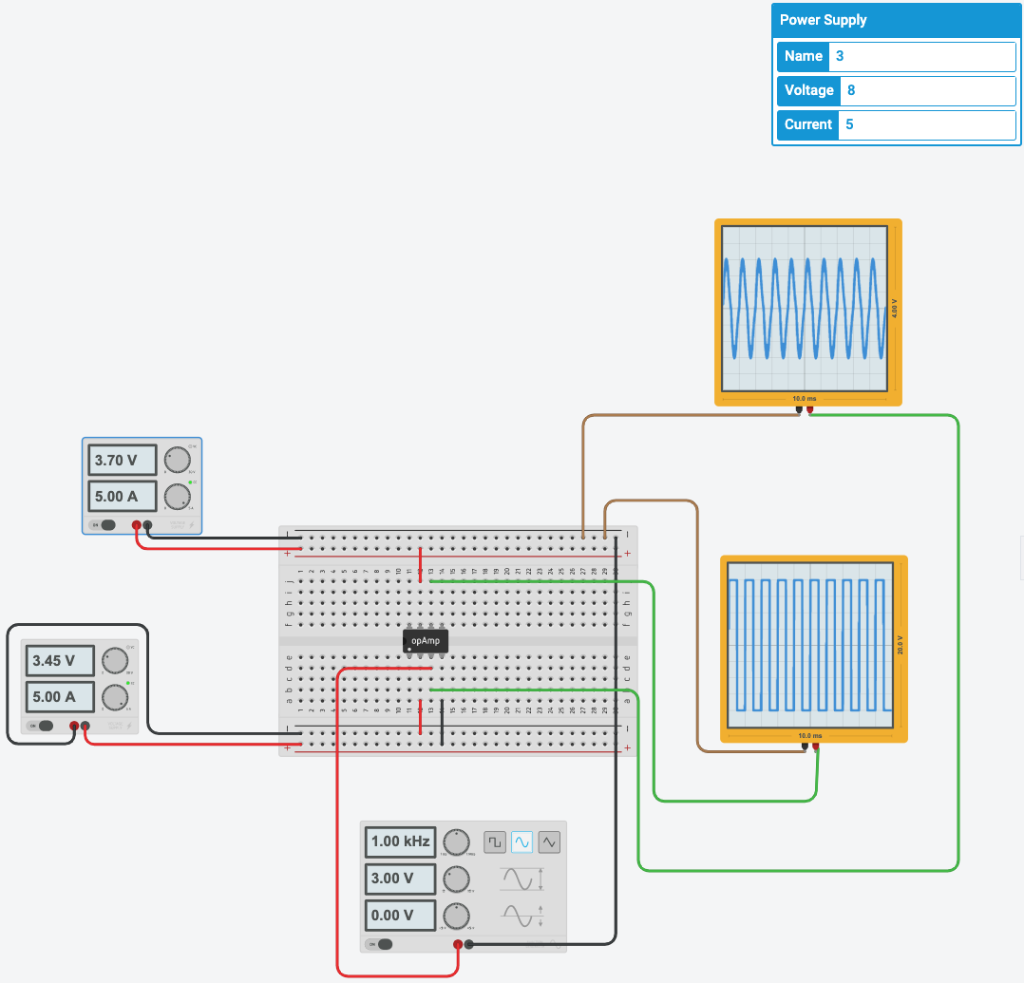Click the Power Supply panel title bar
The height and width of the screenshot is (983, 1024).
pyautogui.click(x=895, y=20)
